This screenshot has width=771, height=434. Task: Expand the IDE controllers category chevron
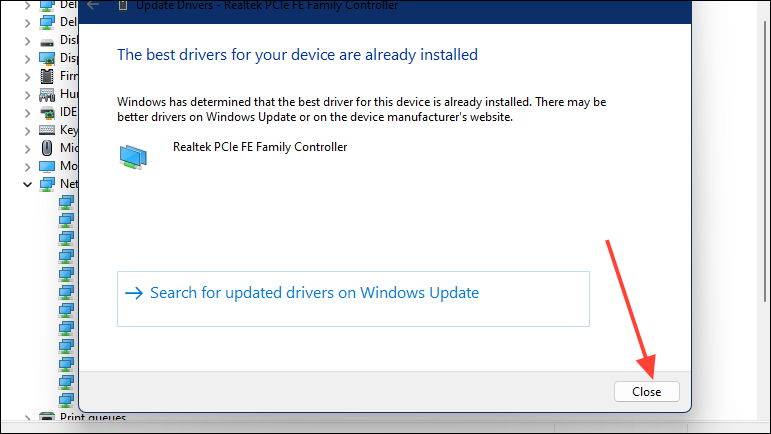coord(28,113)
